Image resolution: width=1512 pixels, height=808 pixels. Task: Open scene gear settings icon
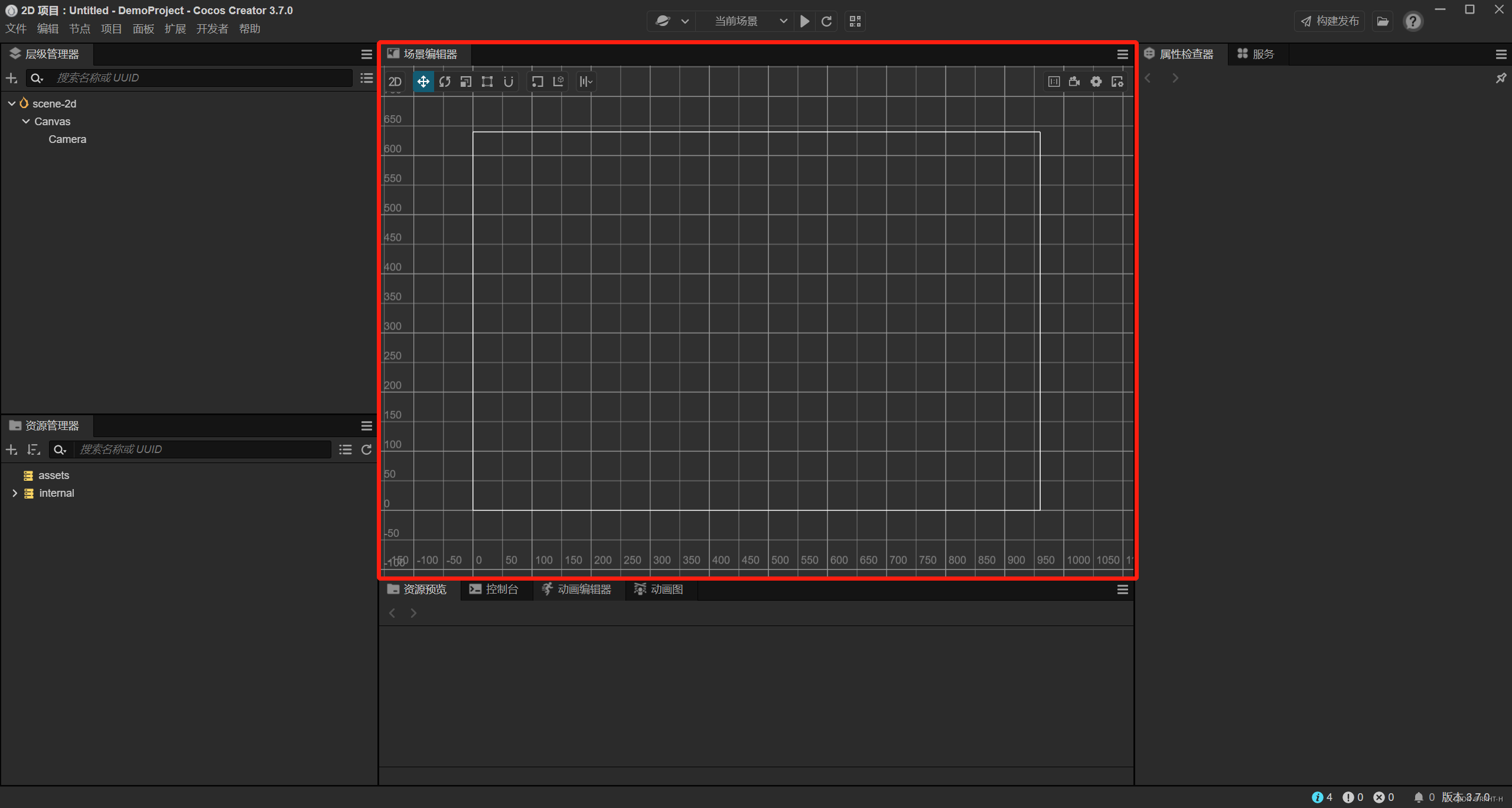pyautogui.click(x=1096, y=82)
